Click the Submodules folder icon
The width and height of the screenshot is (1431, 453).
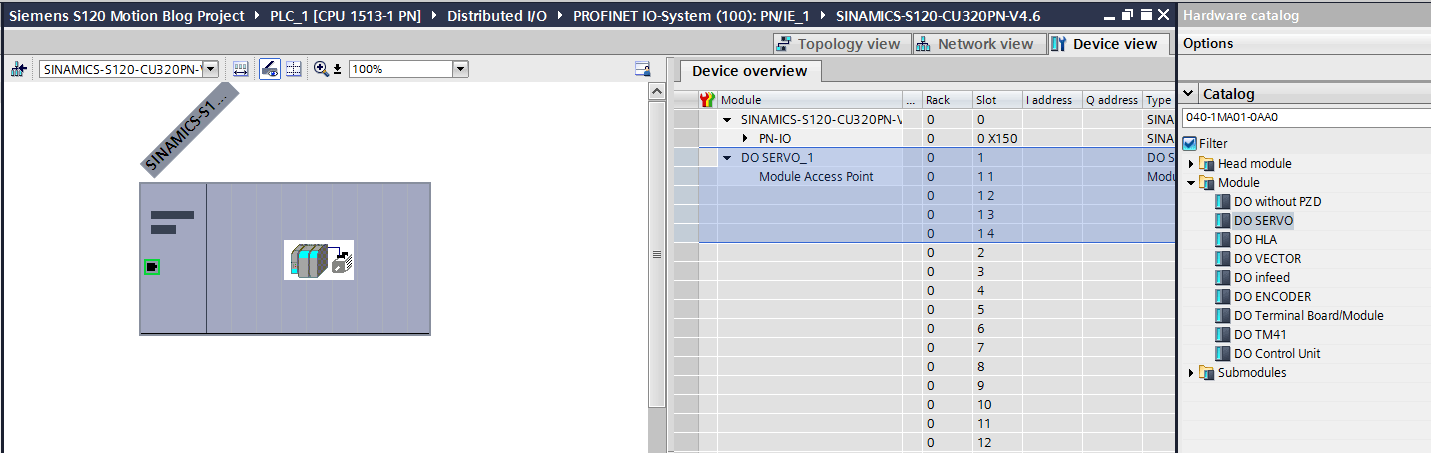[x=1207, y=372]
